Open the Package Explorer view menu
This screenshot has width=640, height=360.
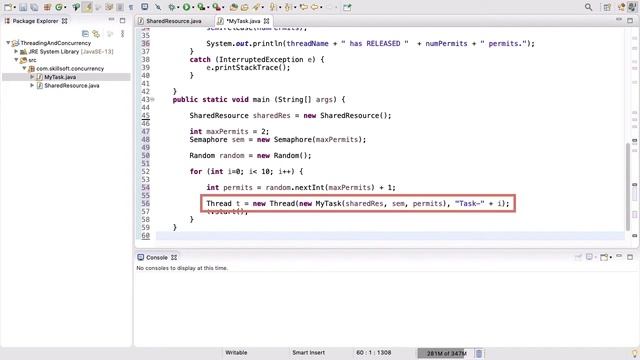[x=122, y=34]
